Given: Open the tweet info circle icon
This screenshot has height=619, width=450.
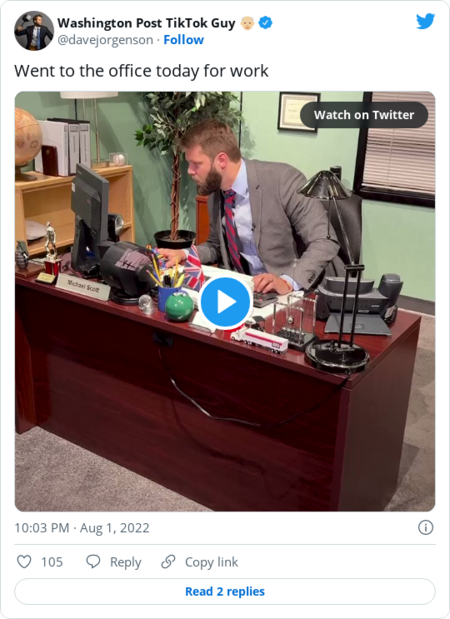Looking at the screenshot, I should [x=426, y=527].
